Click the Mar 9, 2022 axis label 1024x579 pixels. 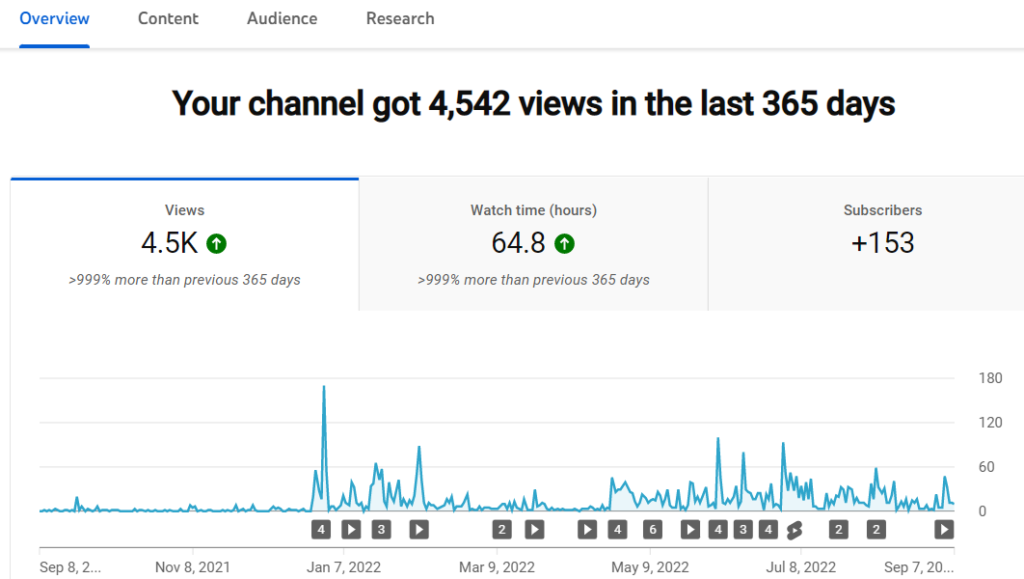(497, 567)
